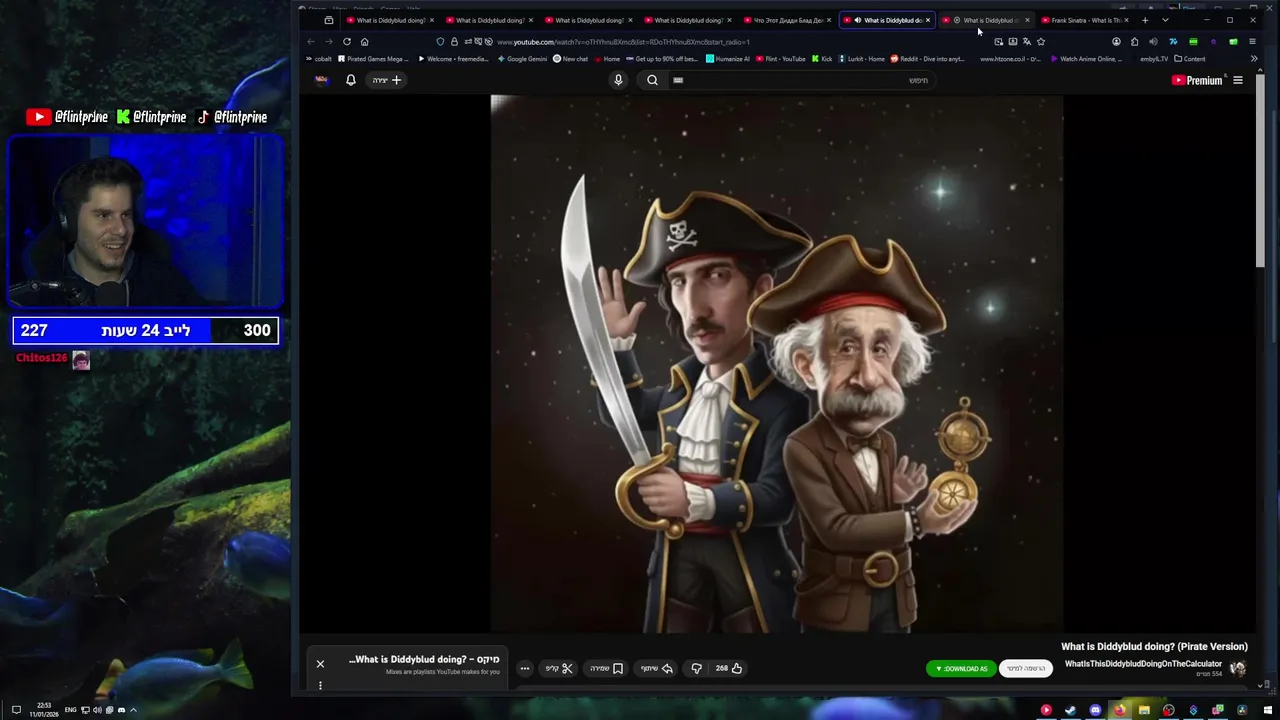Click the YouTube create button
1280x720 pixels.
click(387, 80)
